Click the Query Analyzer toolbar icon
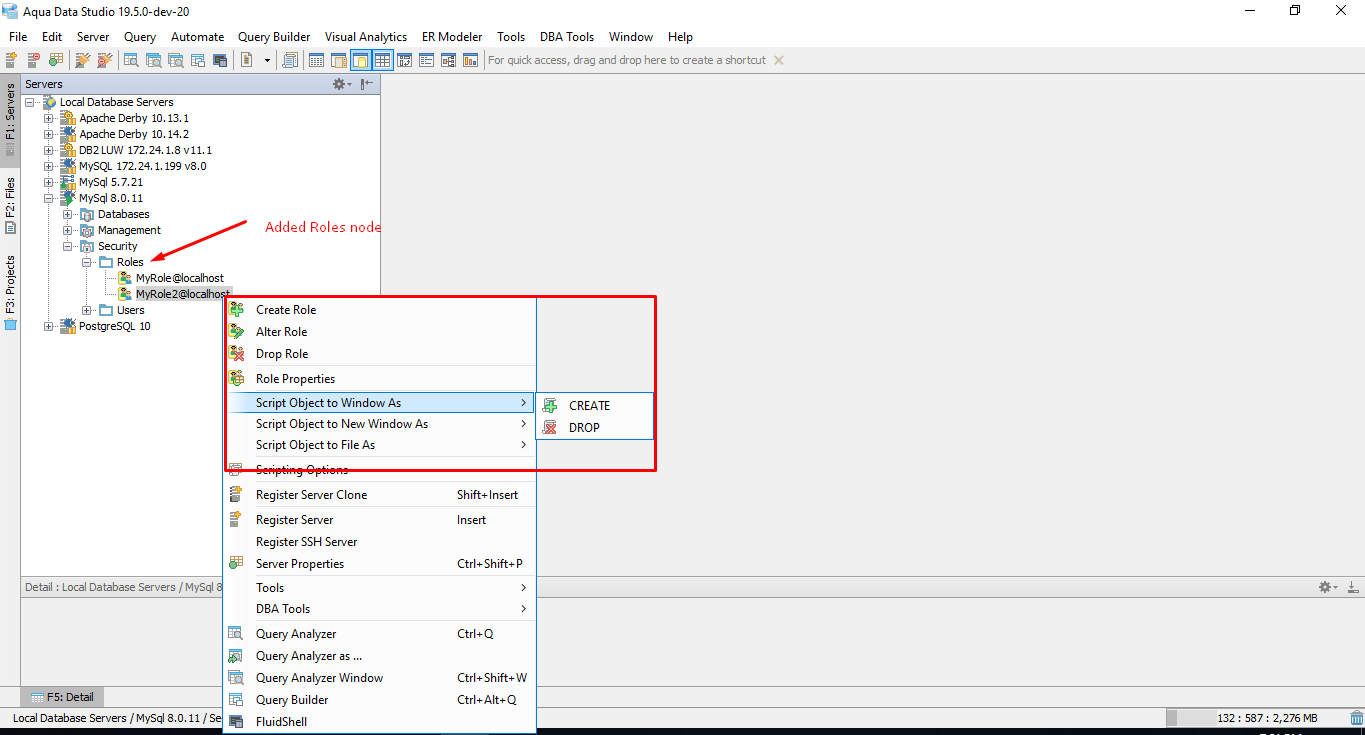 tap(131, 60)
